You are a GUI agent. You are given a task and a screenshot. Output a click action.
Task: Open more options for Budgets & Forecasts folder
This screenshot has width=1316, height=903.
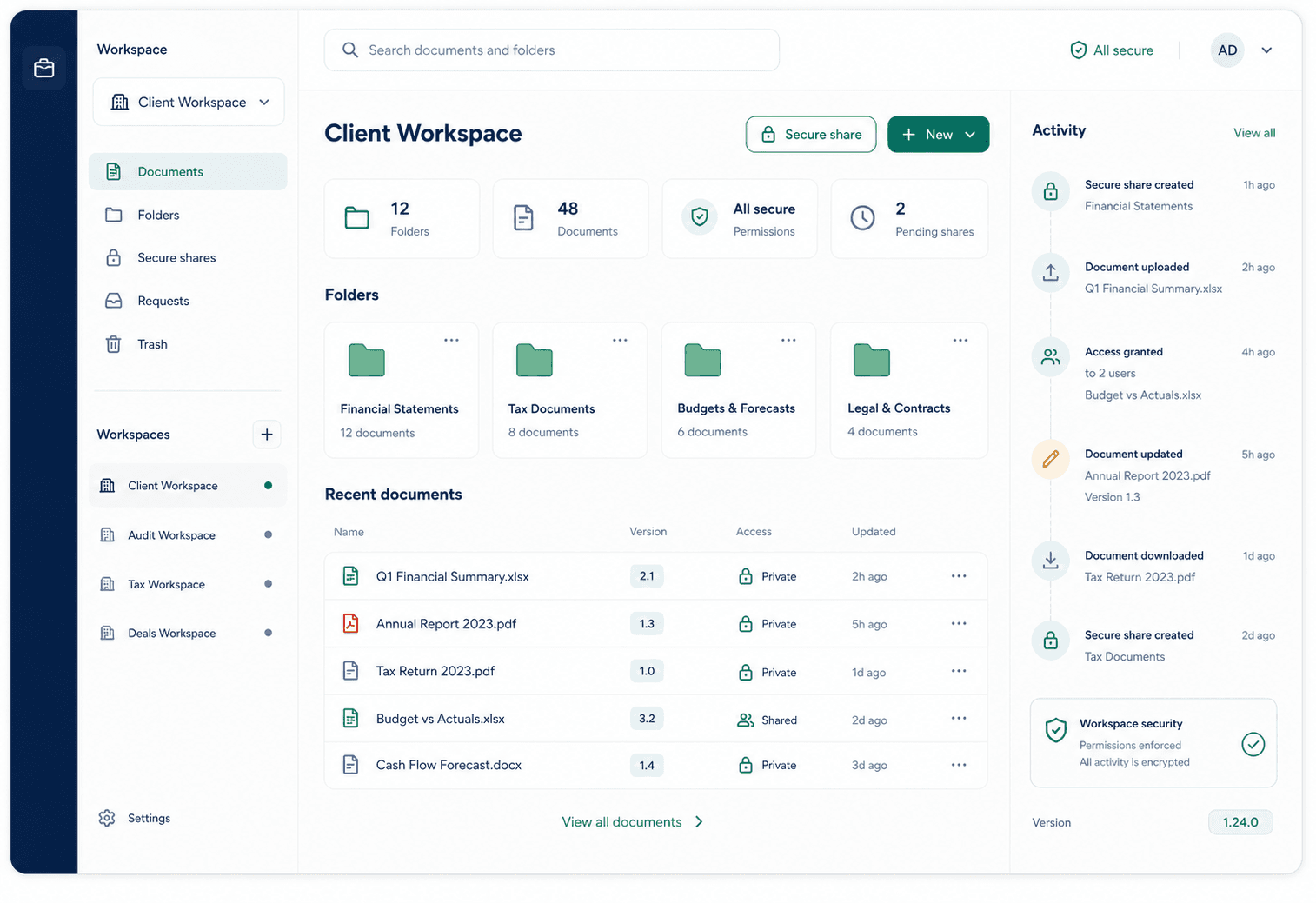pyautogui.click(x=788, y=340)
